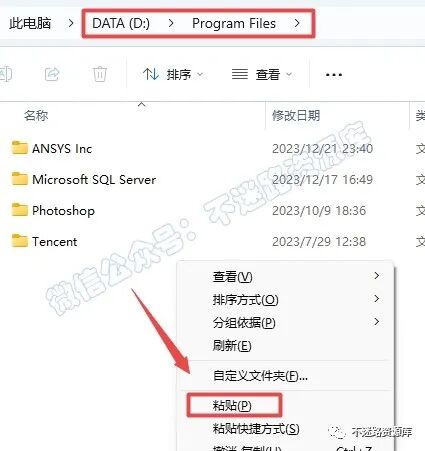
Task: Click the delete trash can icon
Action: coord(100,74)
